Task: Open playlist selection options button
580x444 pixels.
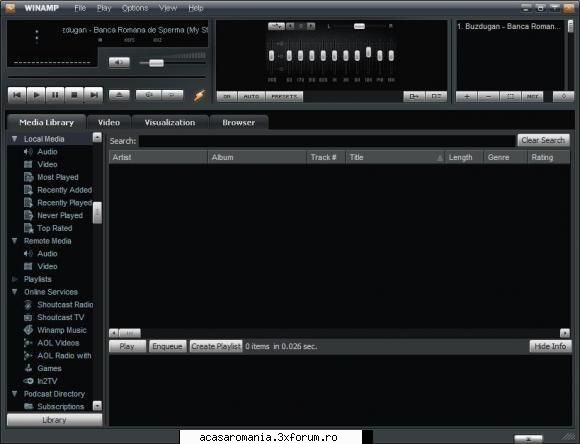Action: pyautogui.click(x=510, y=97)
